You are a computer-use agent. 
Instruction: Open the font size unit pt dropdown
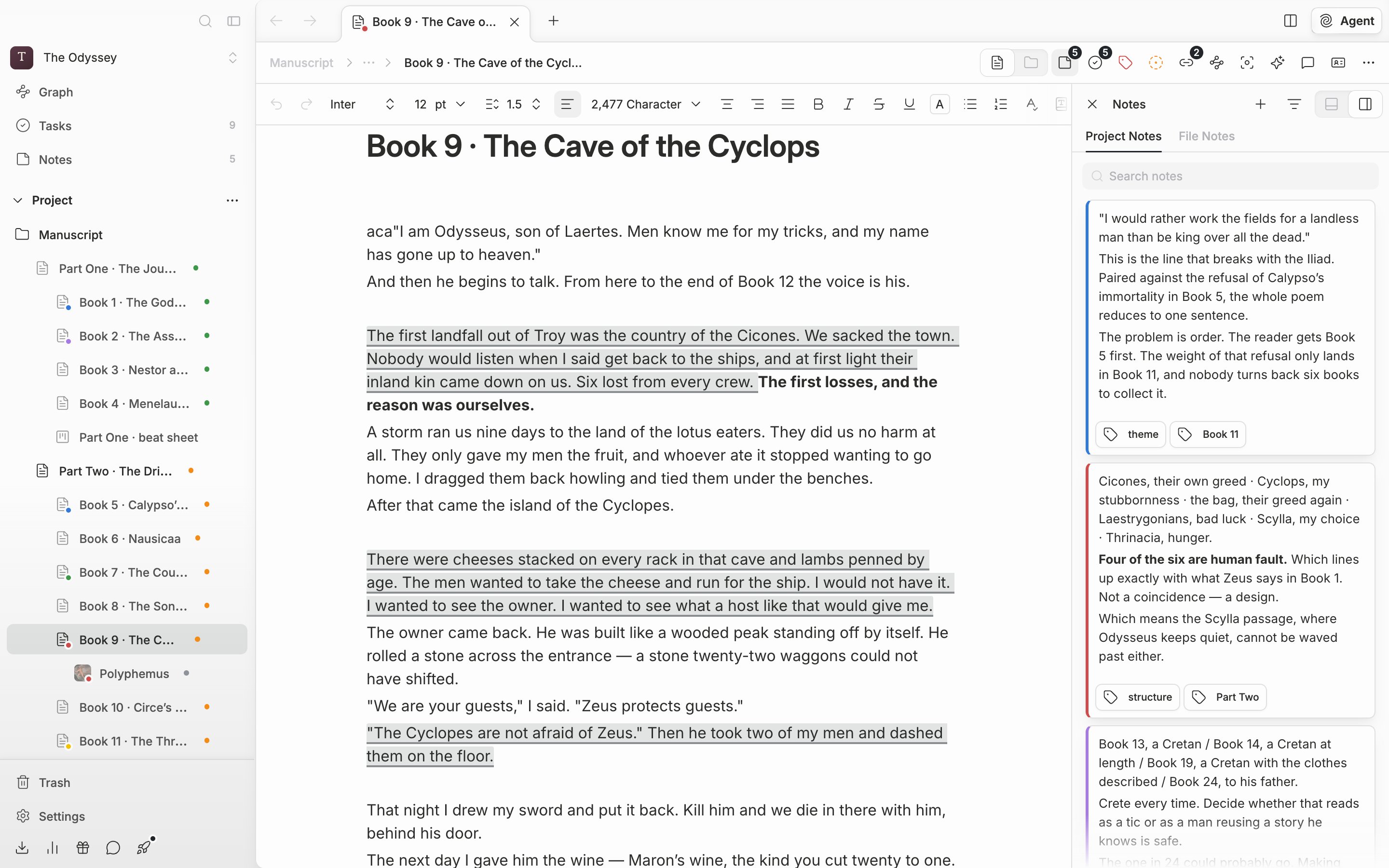[x=450, y=104]
